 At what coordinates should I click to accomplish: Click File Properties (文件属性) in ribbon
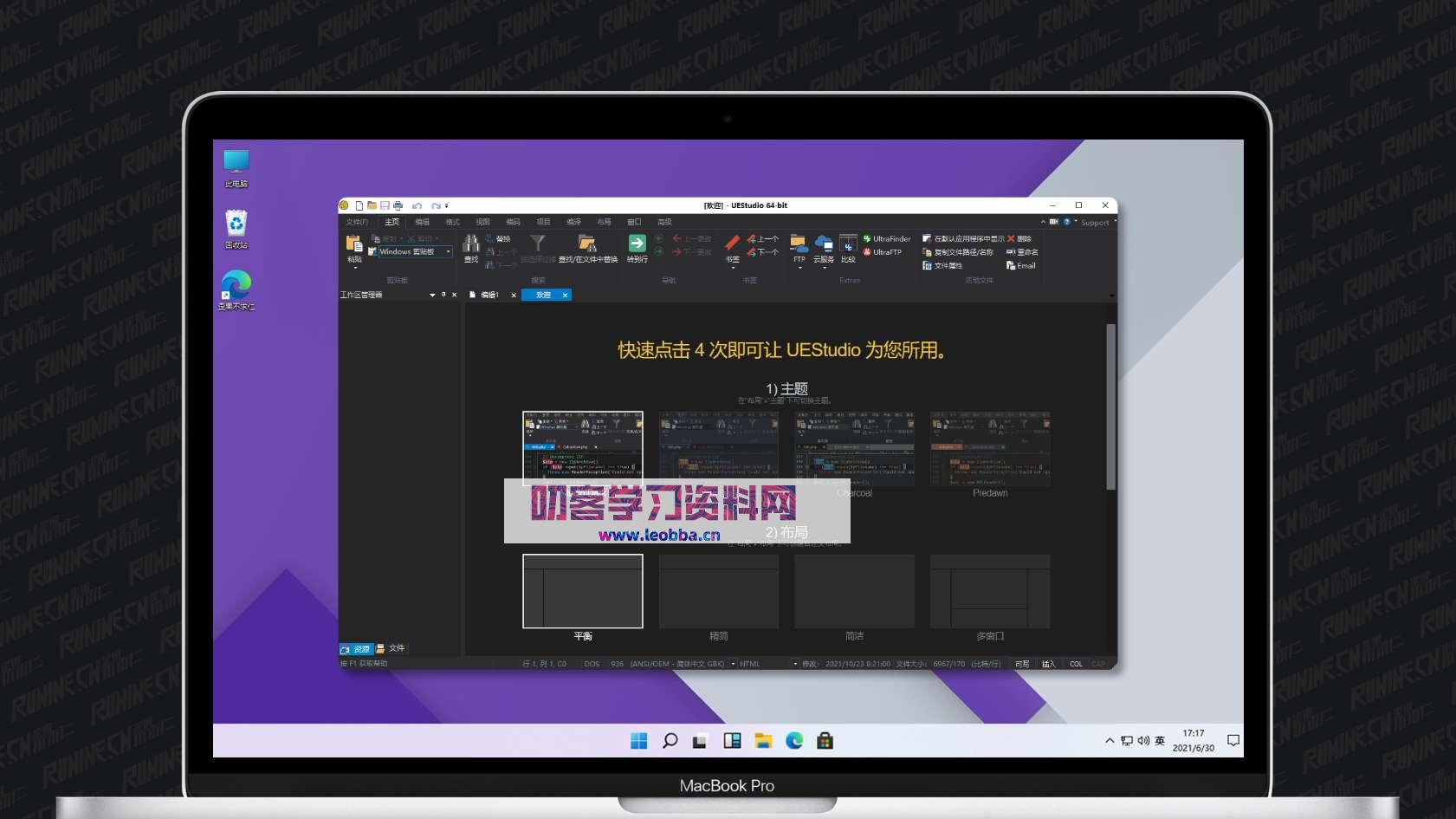point(942,266)
